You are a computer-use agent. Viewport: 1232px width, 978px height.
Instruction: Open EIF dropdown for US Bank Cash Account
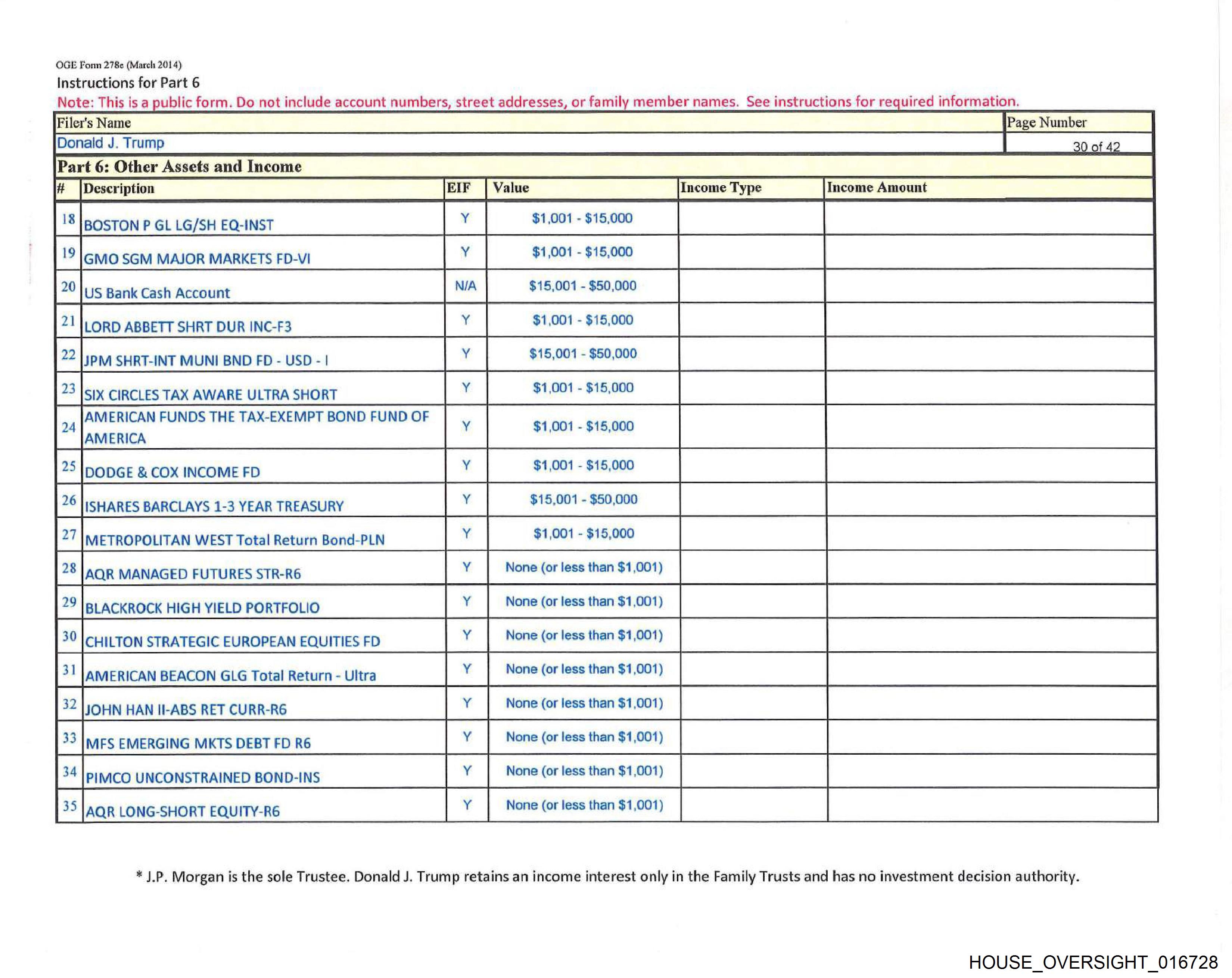tap(465, 286)
